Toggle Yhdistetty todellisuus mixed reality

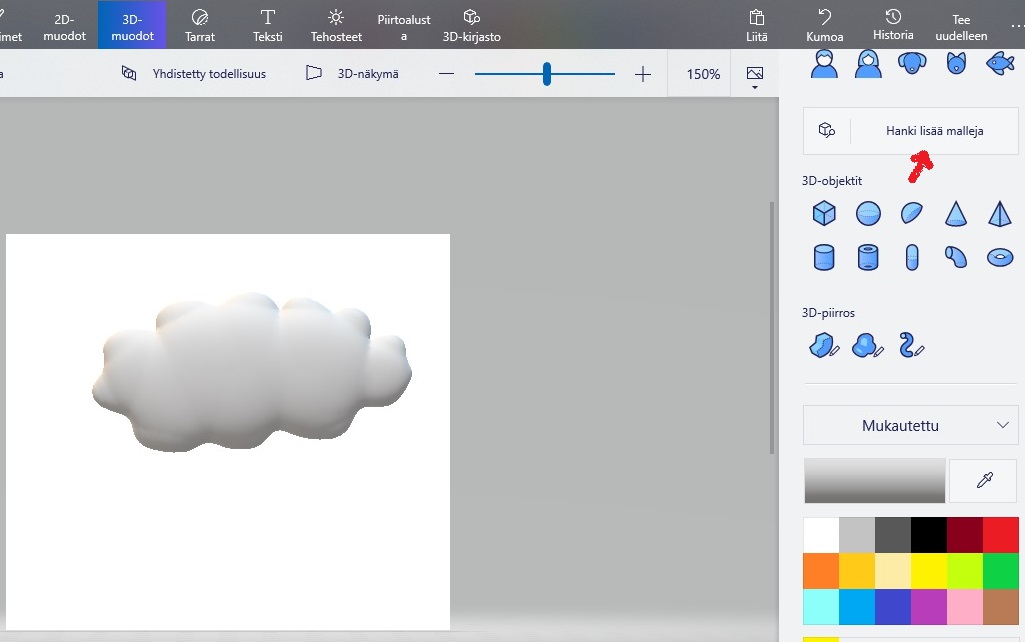click(x=194, y=74)
